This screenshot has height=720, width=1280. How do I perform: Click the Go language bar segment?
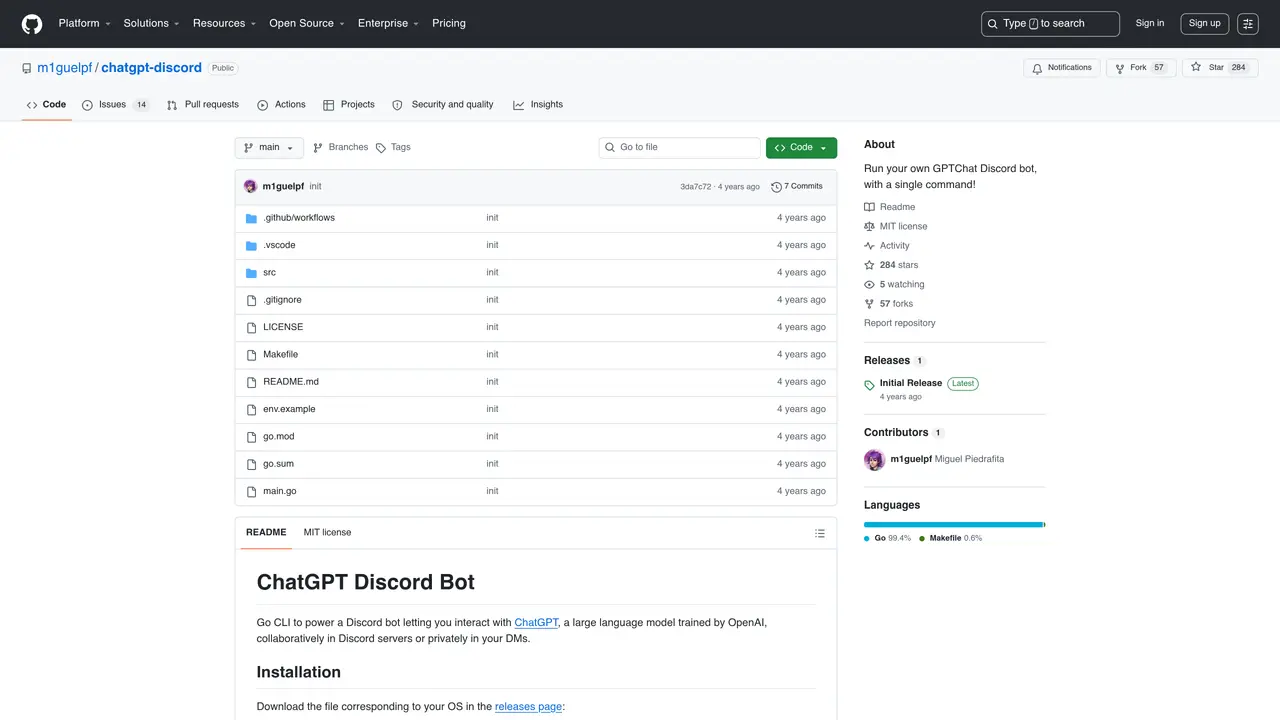(x=953, y=524)
